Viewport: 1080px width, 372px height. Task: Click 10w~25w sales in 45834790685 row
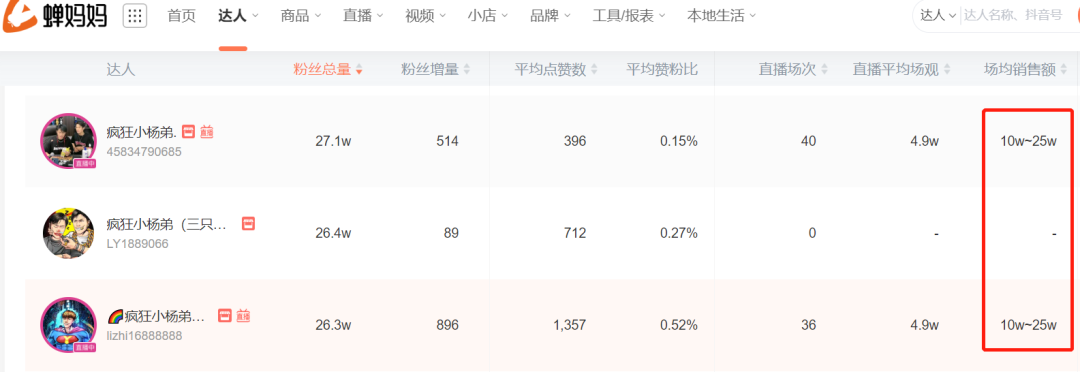(1028, 141)
